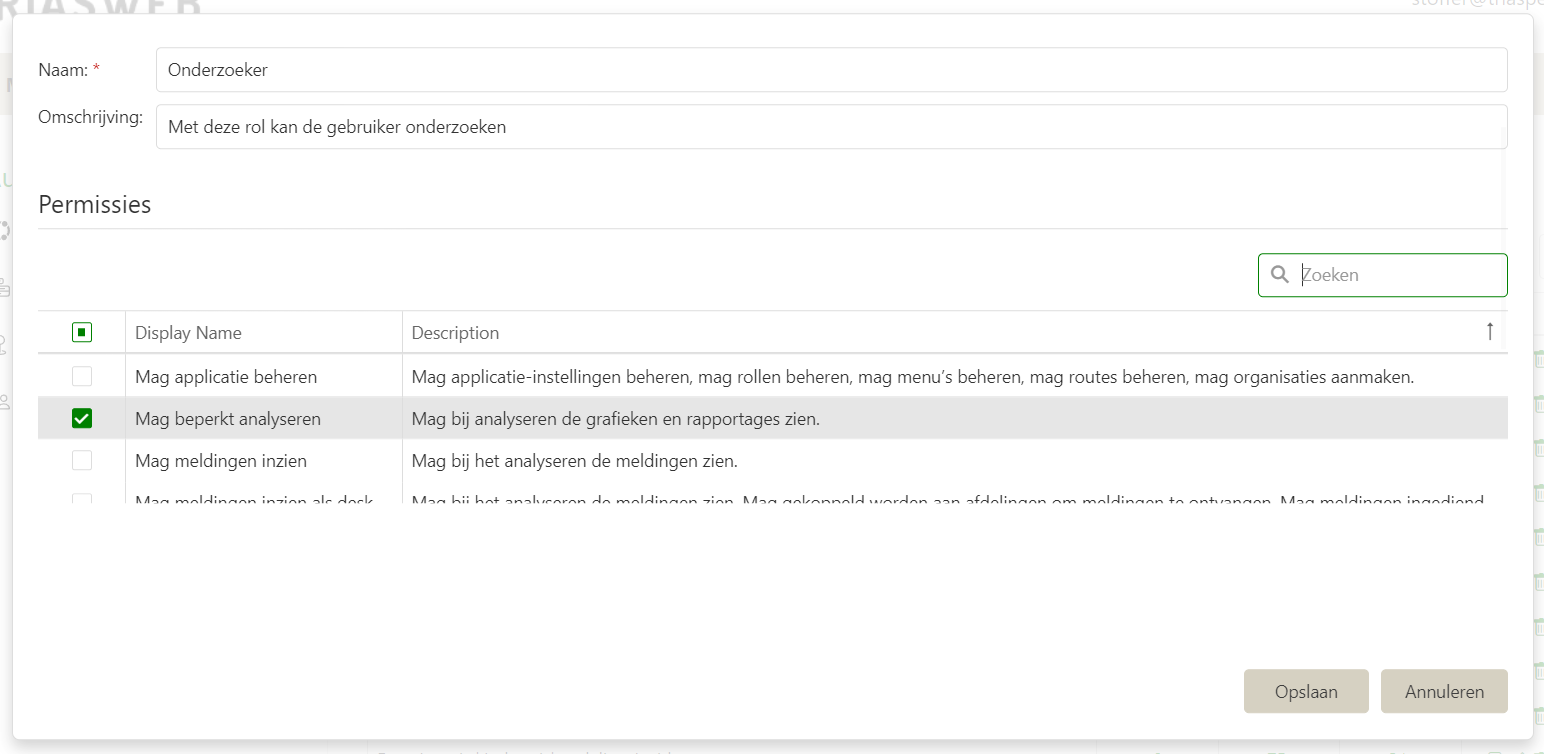
Task: Uncheck the 'Mag beperkt analyseren' checkbox
Action: pyautogui.click(x=82, y=419)
